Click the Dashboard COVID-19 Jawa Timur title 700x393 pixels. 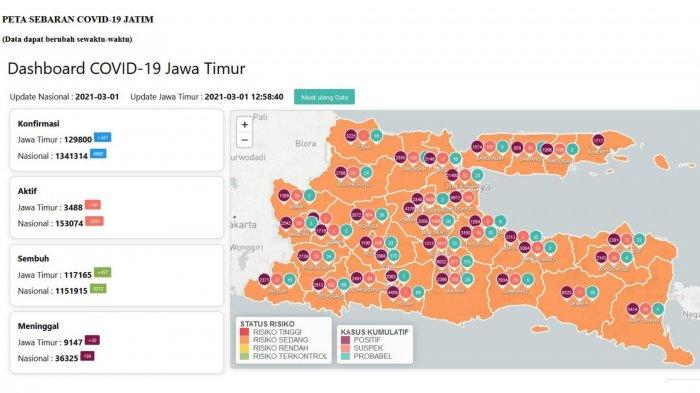126,69
